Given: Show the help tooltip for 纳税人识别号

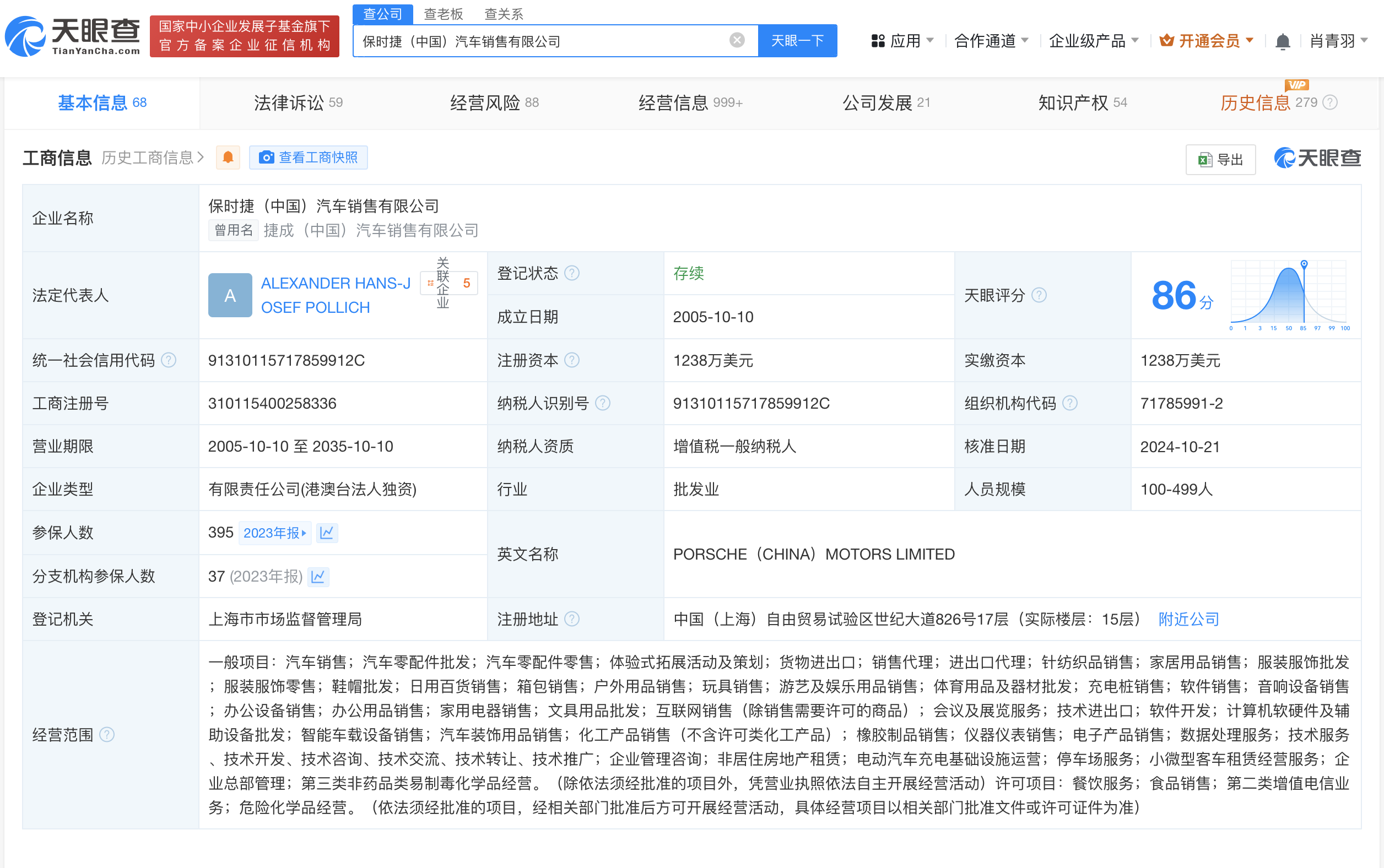Looking at the screenshot, I should pos(602,403).
